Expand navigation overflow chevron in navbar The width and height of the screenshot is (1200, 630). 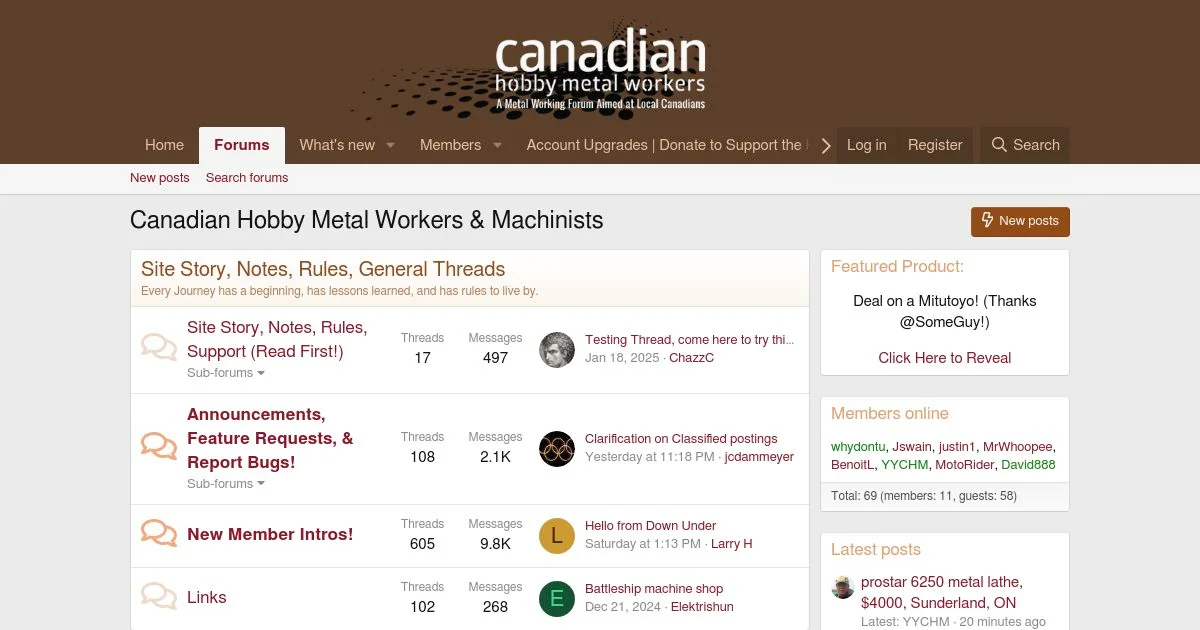(x=826, y=146)
